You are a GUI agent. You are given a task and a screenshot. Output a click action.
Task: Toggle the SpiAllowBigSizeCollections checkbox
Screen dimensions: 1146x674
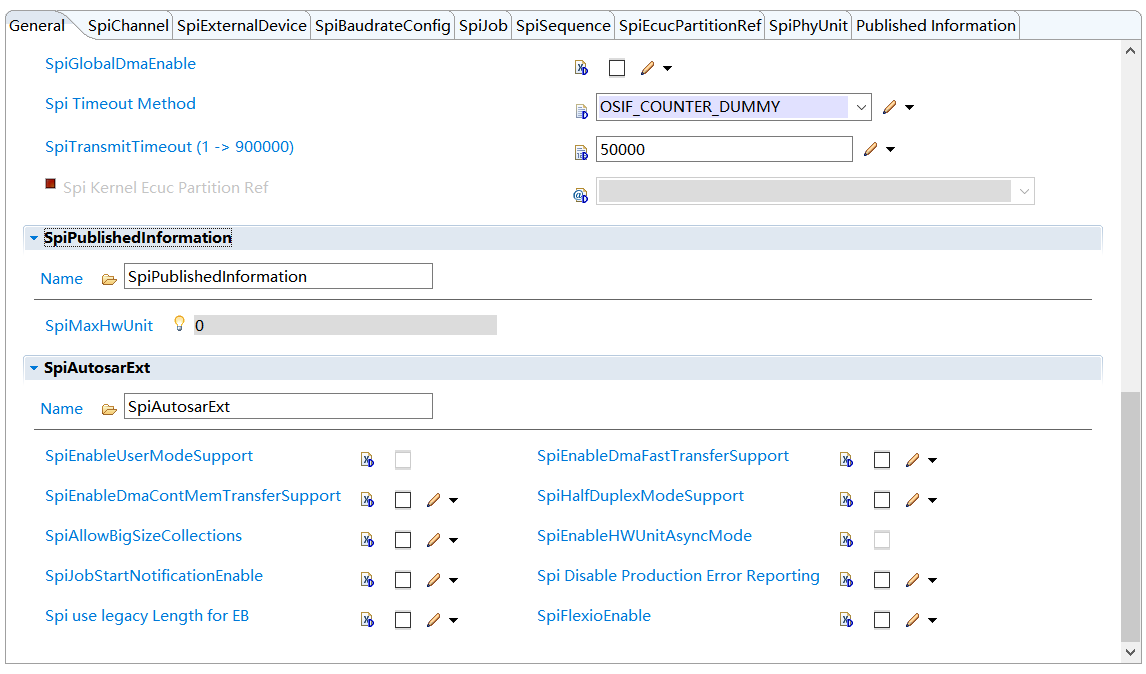pos(403,540)
